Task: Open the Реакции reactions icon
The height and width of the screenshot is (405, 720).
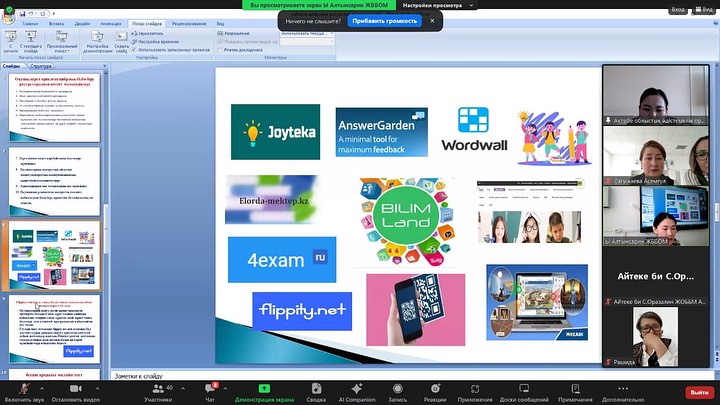Action: pyautogui.click(x=435, y=389)
